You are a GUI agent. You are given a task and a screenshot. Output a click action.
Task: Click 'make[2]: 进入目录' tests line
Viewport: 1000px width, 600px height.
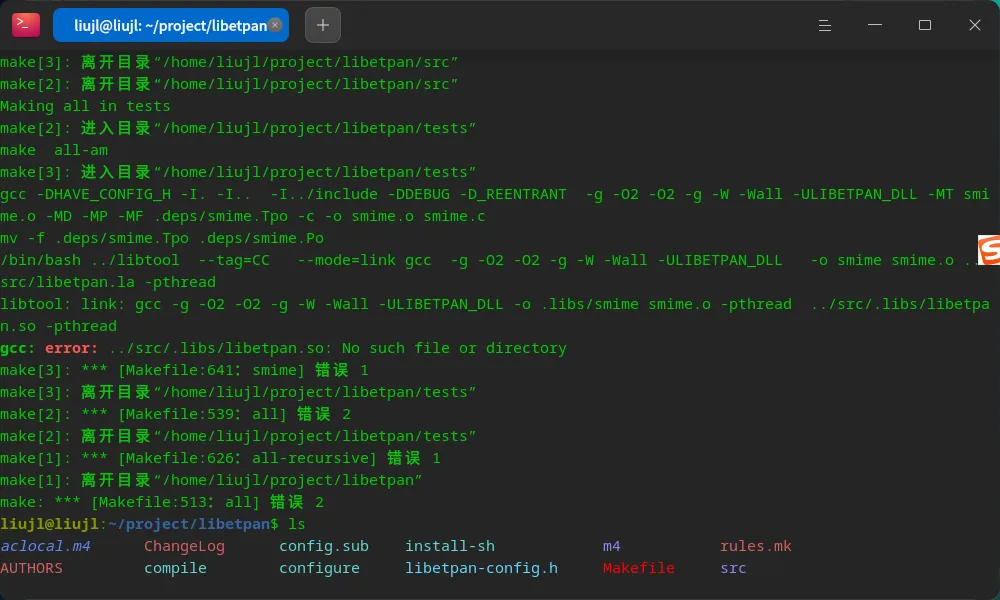pyautogui.click(x=238, y=128)
